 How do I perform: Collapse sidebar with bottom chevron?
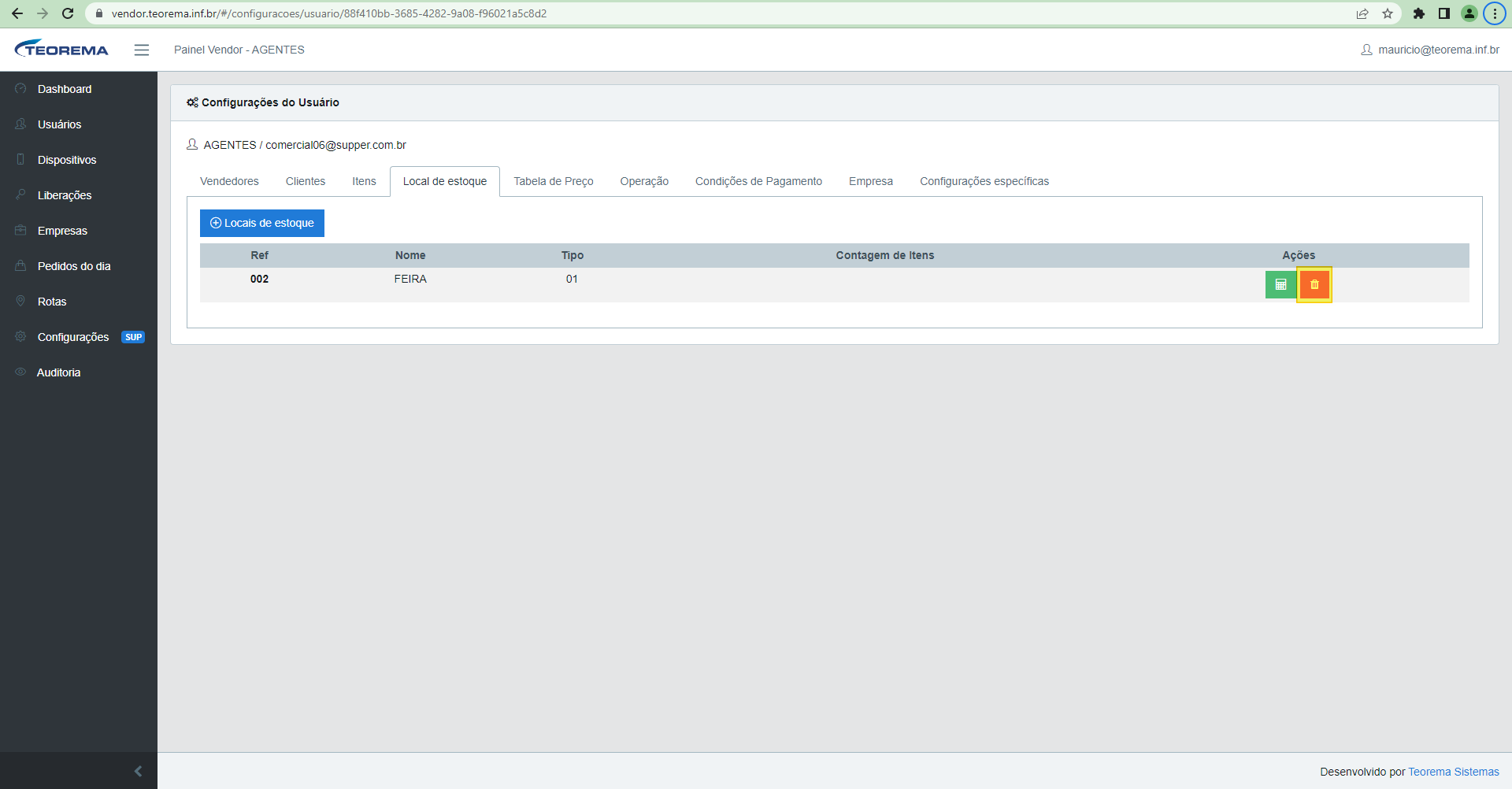pos(138,771)
